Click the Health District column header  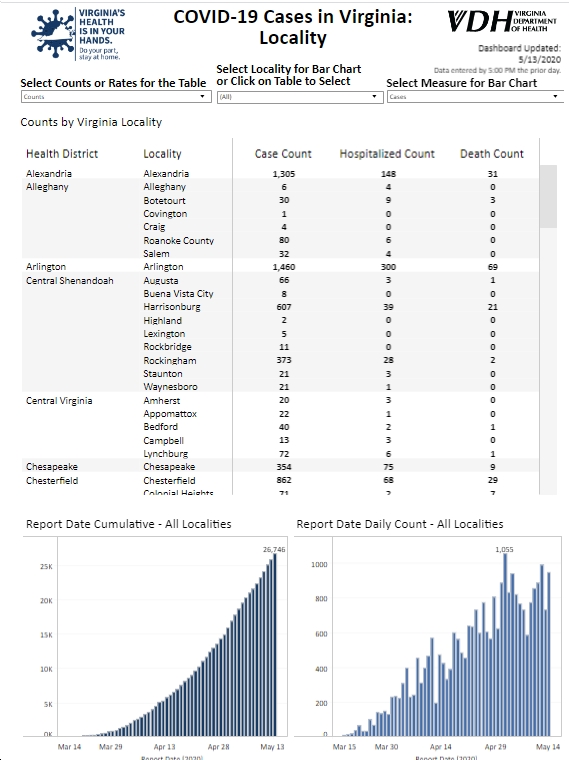[62, 154]
